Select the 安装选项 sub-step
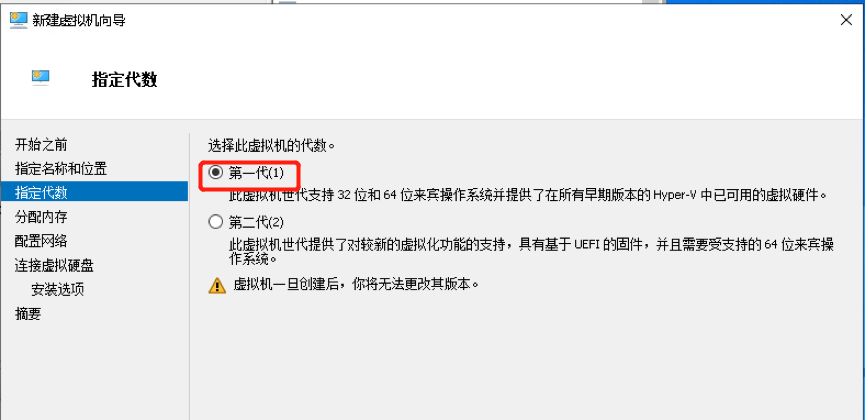 click(x=58, y=290)
